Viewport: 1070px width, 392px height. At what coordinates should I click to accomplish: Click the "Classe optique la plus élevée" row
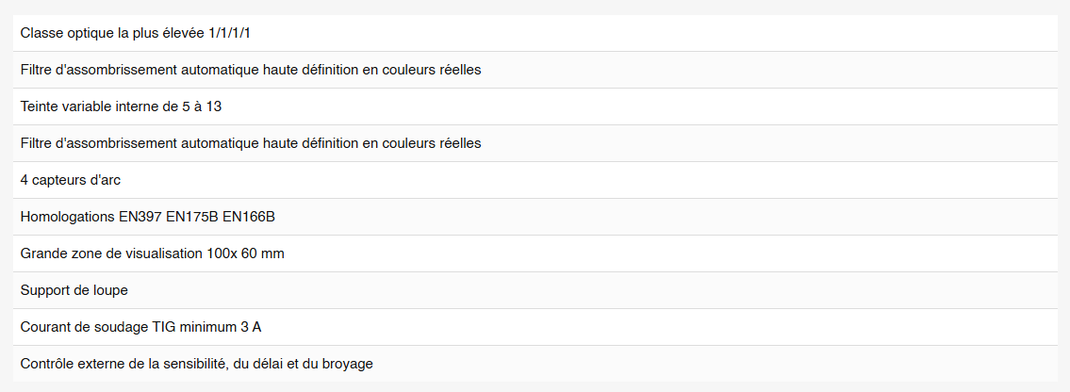point(535,33)
